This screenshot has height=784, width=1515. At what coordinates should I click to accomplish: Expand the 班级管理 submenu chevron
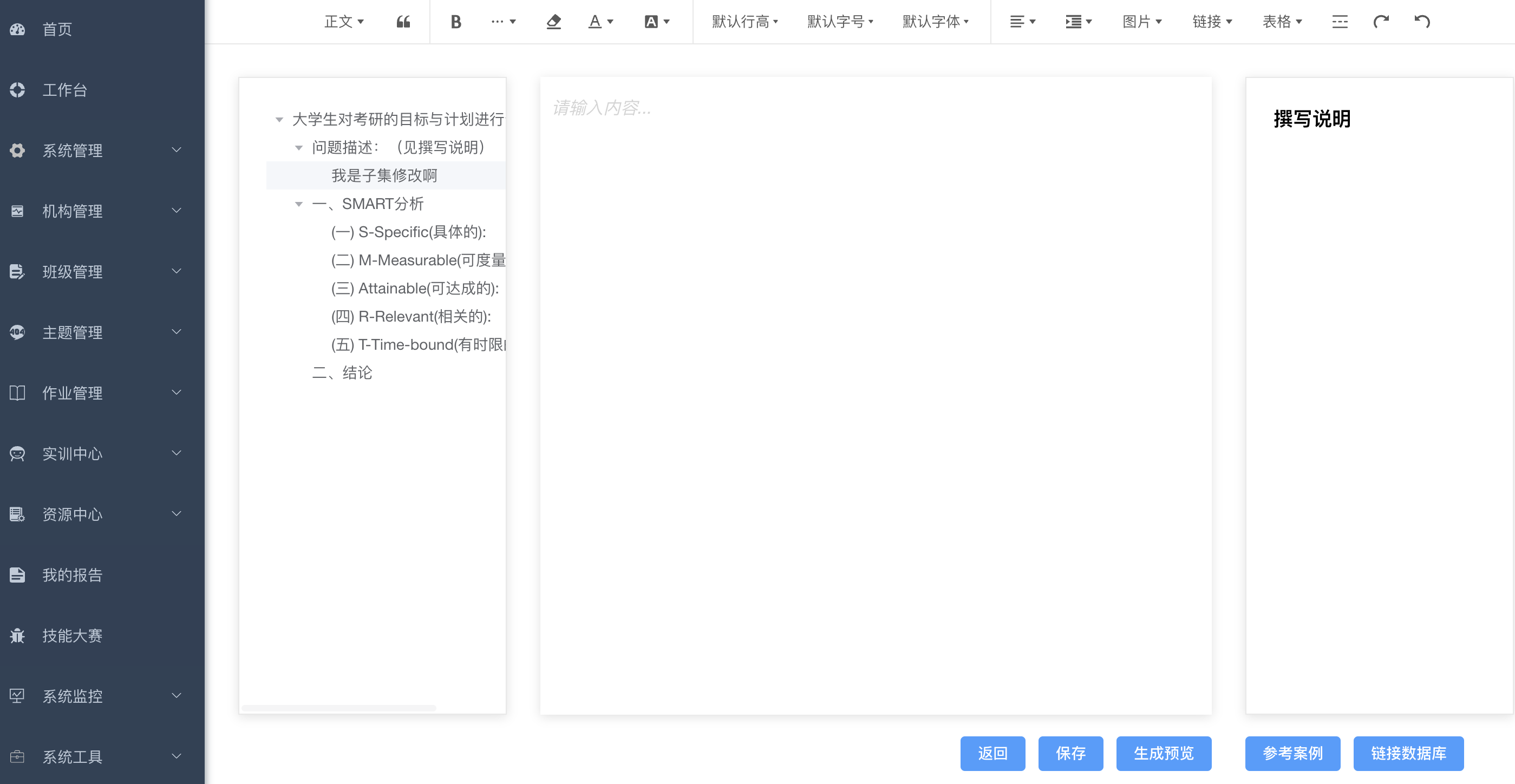177,271
